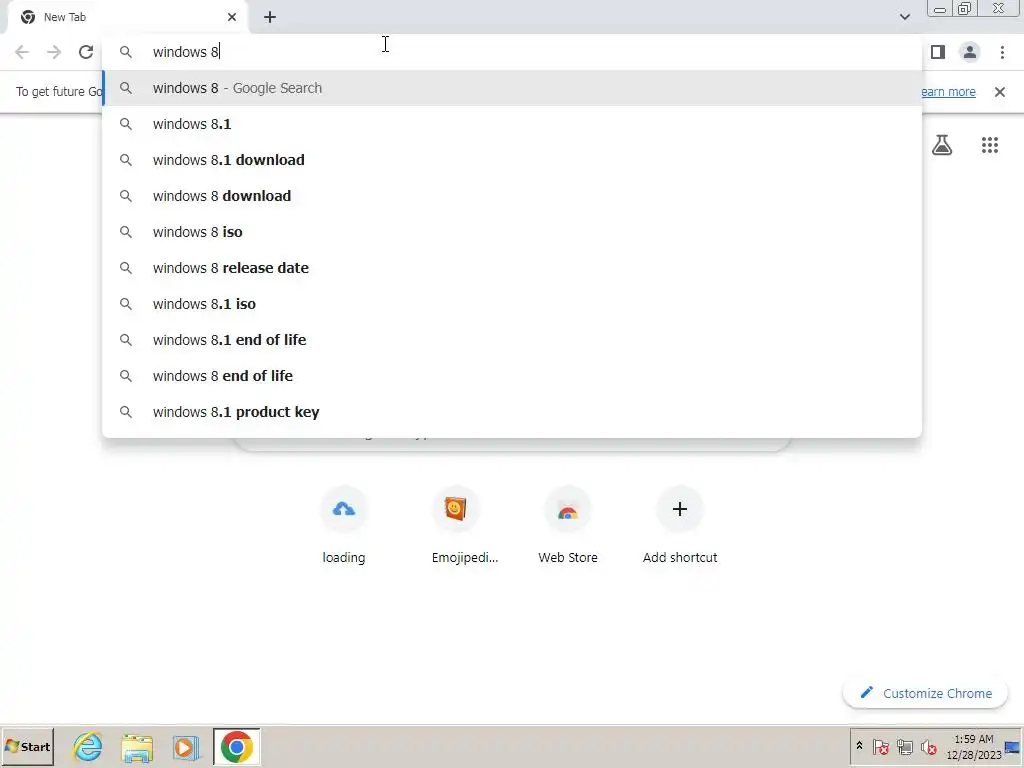Viewport: 1024px width, 768px height.
Task: Pick the windows 8.1 product key suggestion
Action: point(512,412)
